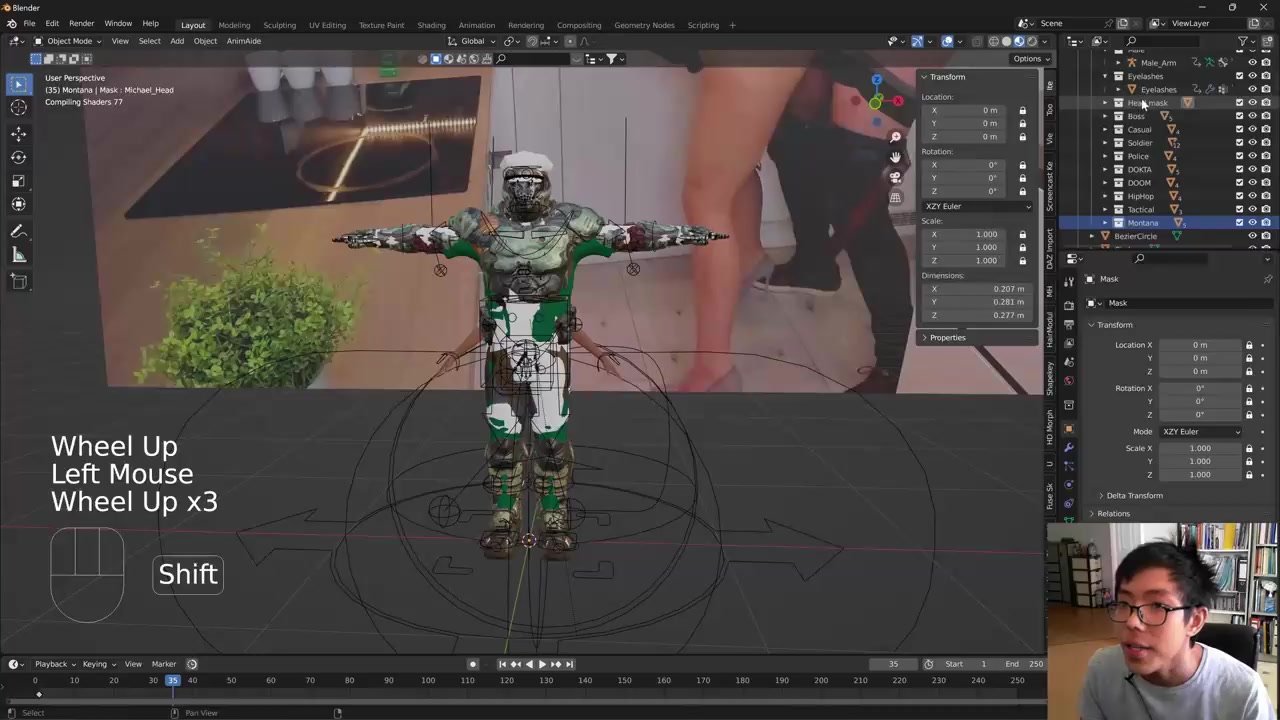Choose the 3D Cursor tool
Viewport: 1280px width, 720px height.
(x=18, y=108)
